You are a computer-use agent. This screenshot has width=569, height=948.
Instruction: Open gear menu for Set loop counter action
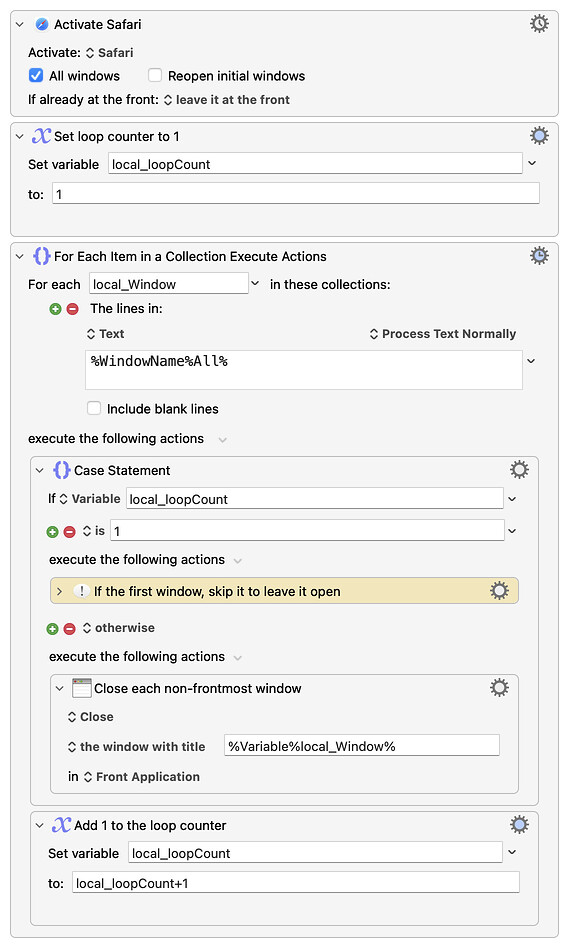[539, 135]
